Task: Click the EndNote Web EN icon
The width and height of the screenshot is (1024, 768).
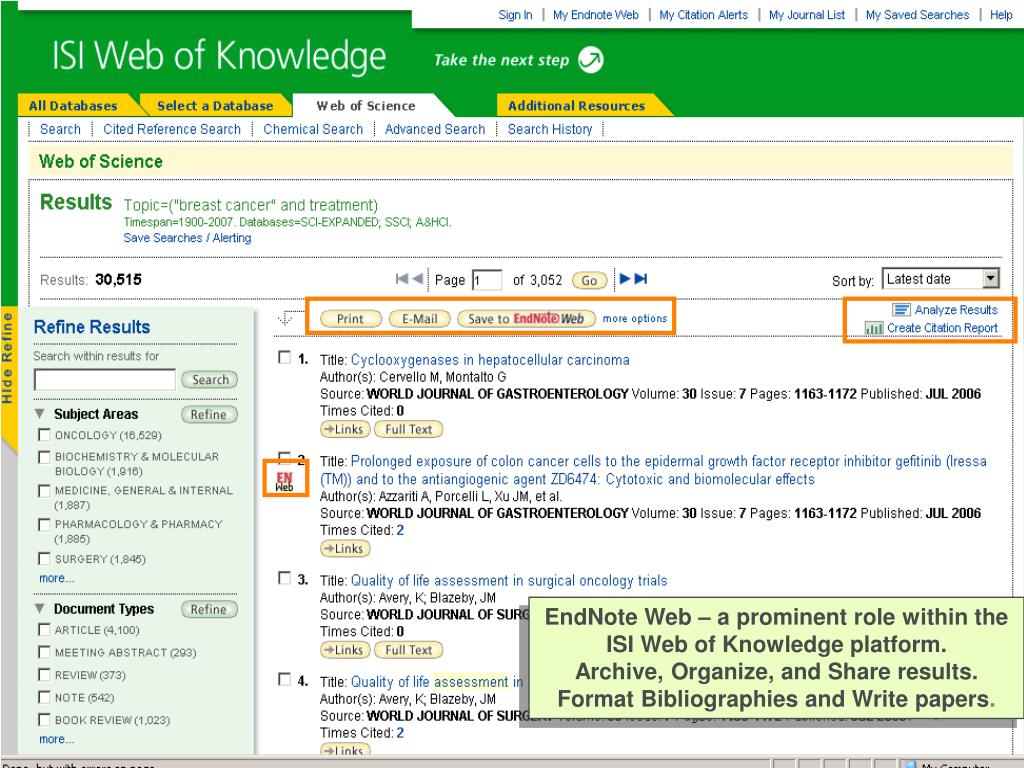Action: point(285,481)
